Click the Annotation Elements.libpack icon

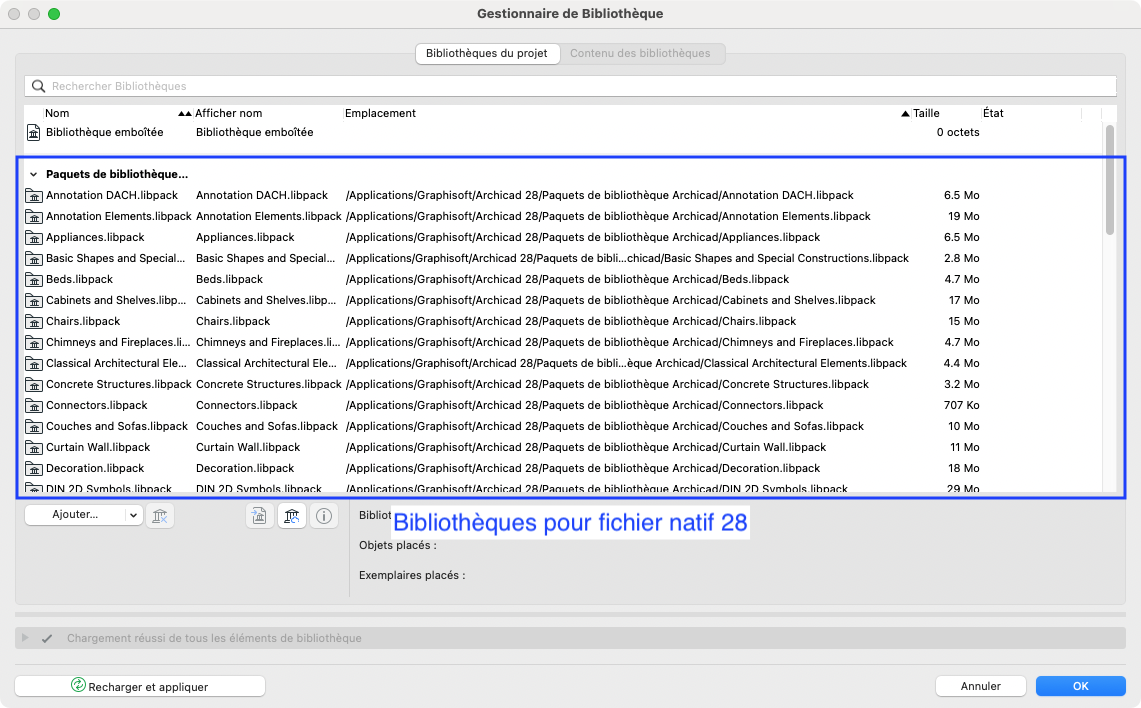(x=33, y=217)
